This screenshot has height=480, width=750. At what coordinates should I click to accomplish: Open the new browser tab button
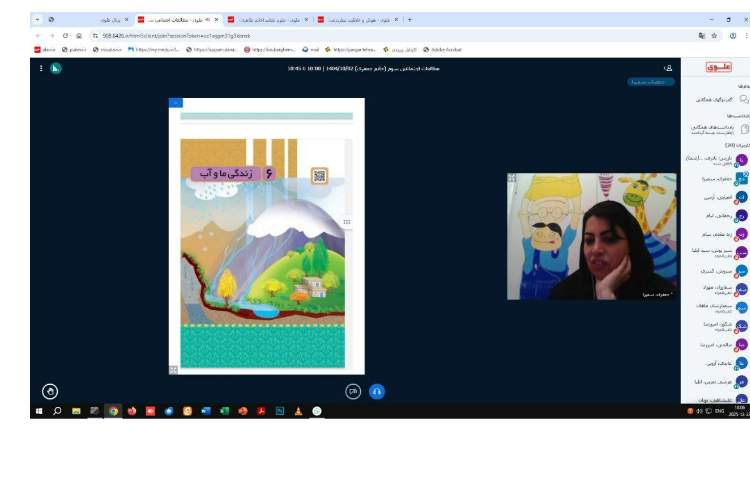[410, 19]
